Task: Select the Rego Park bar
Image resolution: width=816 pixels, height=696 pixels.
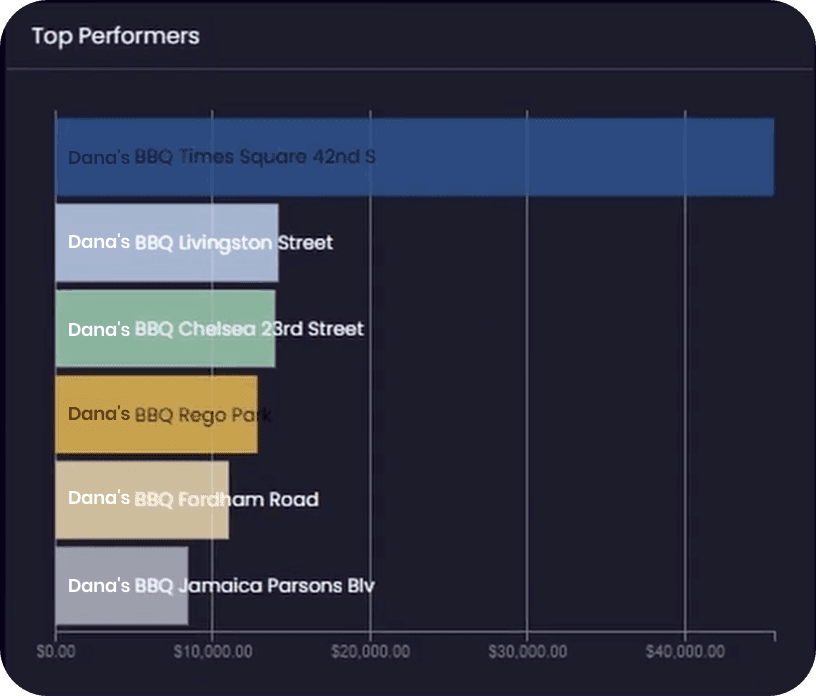Action: tap(157, 414)
